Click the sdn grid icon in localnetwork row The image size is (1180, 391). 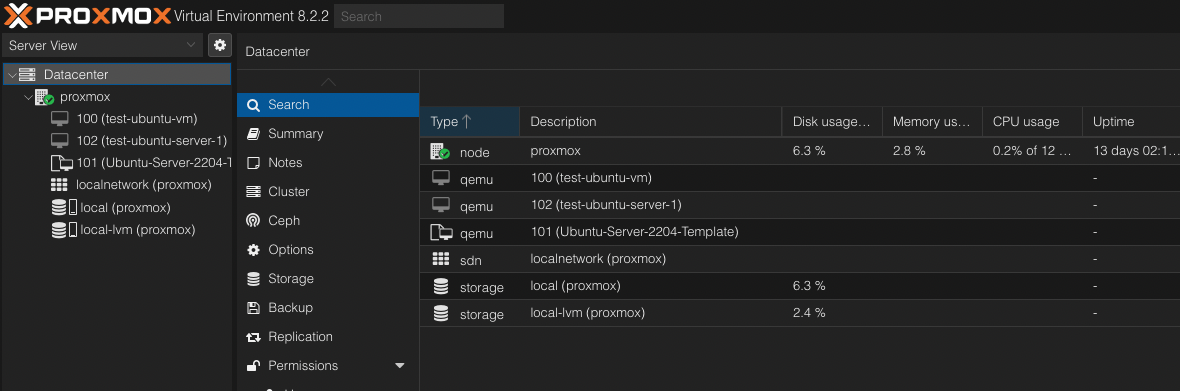click(441, 259)
